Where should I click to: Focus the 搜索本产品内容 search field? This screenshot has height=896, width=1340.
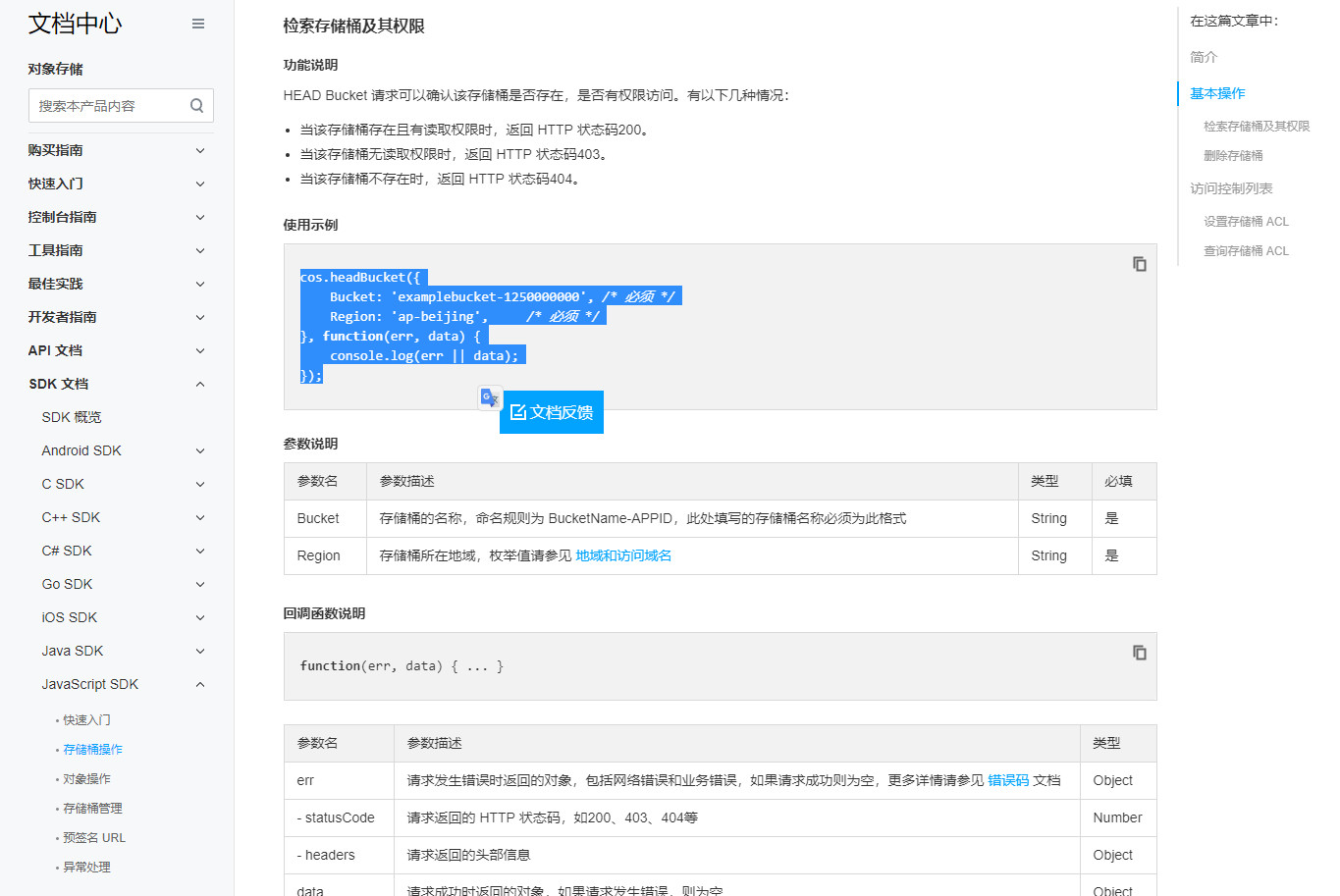pyautogui.click(x=121, y=106)
